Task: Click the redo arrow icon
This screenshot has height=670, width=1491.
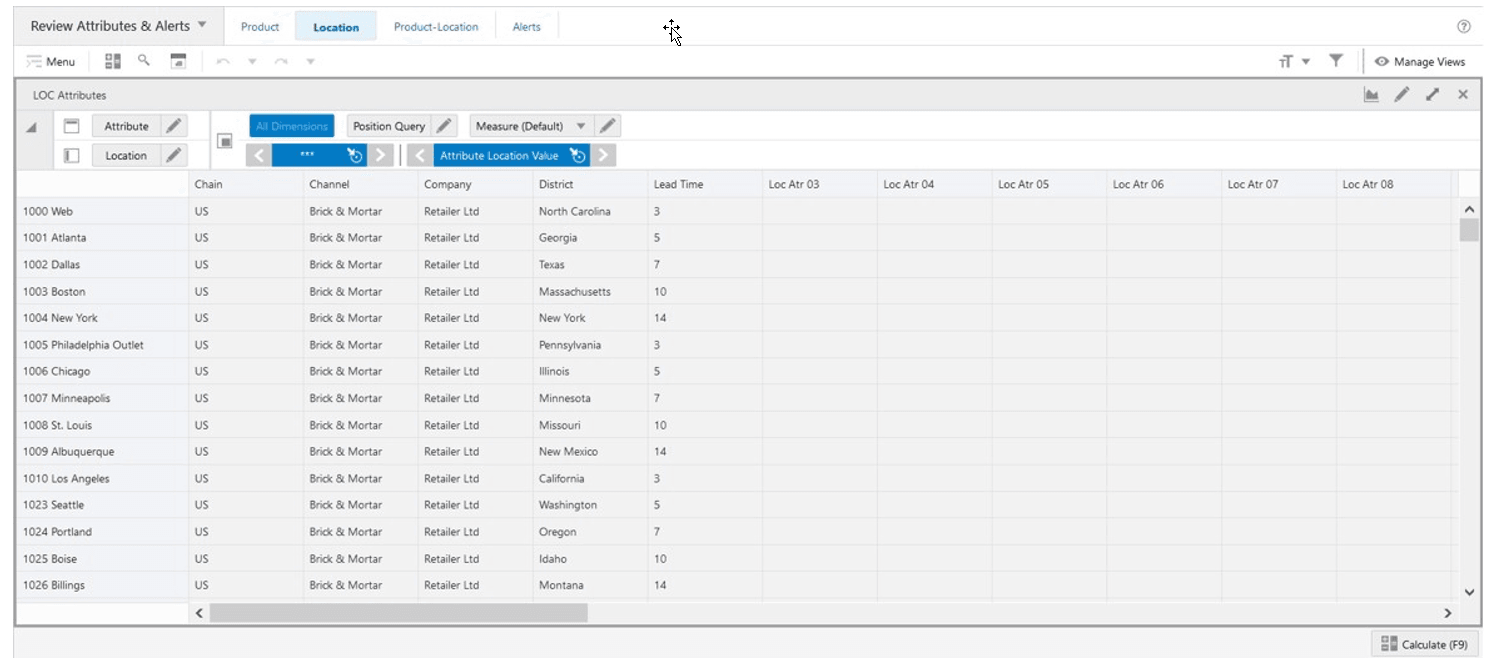Action: click(x=282, y=61)
